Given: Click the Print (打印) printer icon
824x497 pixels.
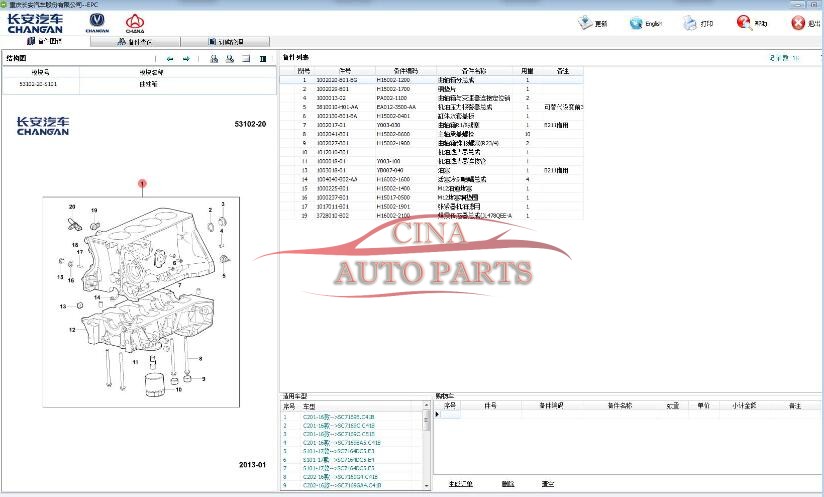Looking at the screenshot, I should tap(690, 23).
